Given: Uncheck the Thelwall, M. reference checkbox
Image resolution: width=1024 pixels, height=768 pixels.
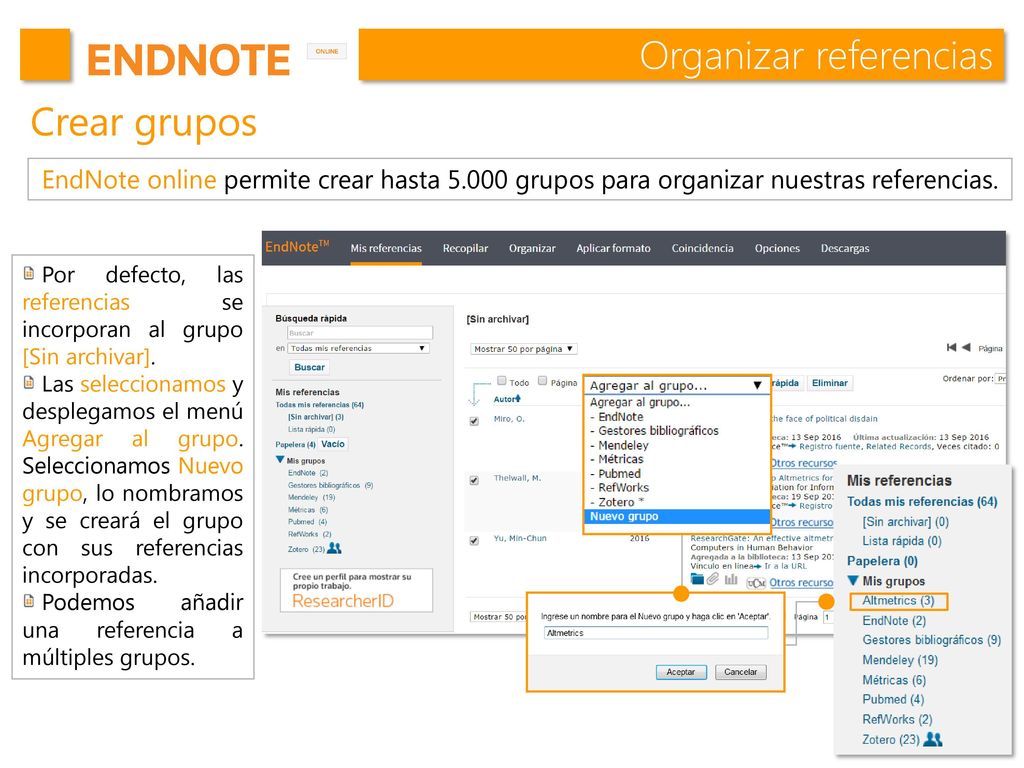Looking at the screenshot, I should click(474, 481).
